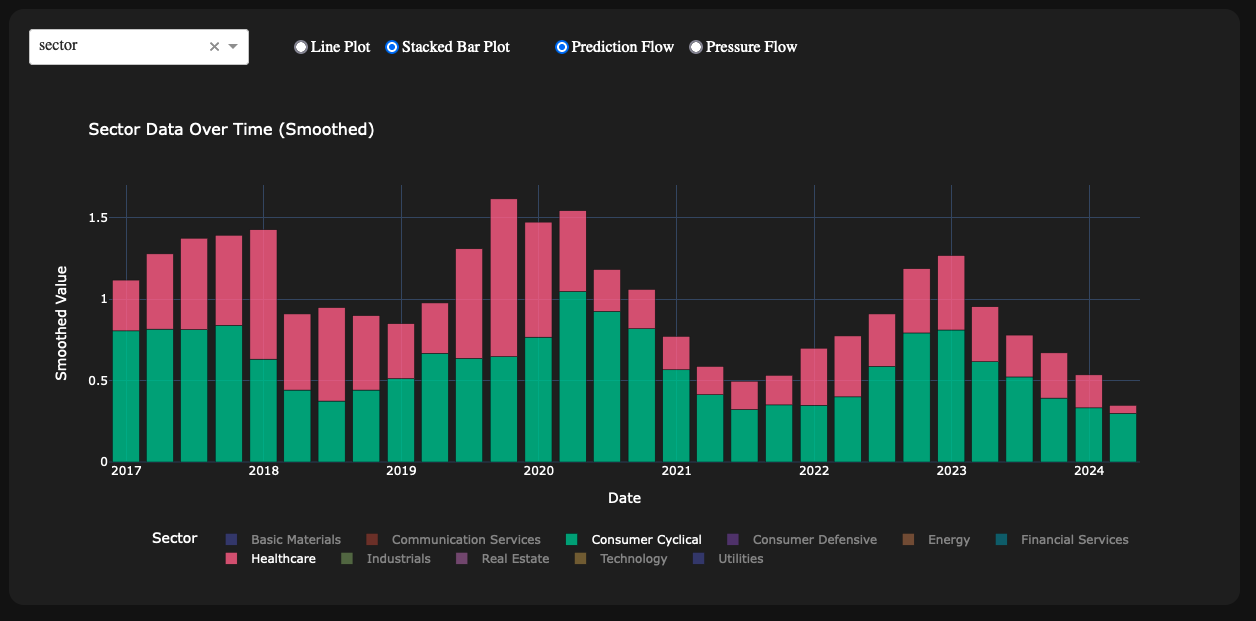Clear the sector selection with the x icon
This screenshot has width=1256, height=621.
click(214, 47)
